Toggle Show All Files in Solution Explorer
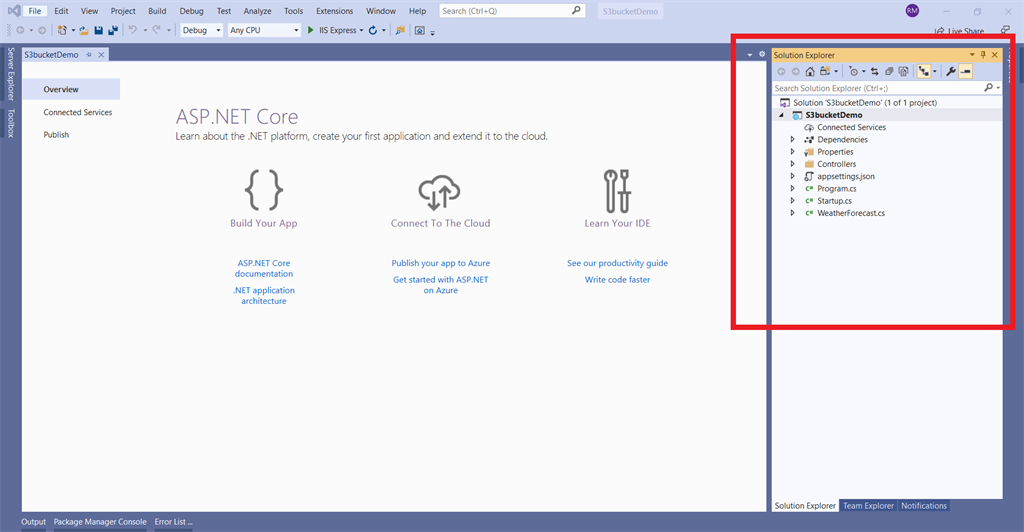 pyautogui.click(x=903, y=71)
